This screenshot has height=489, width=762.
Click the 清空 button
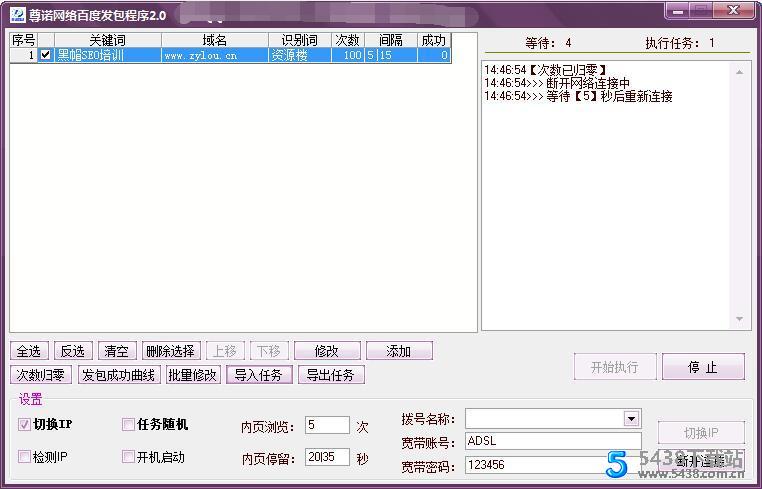pos(117,351)
